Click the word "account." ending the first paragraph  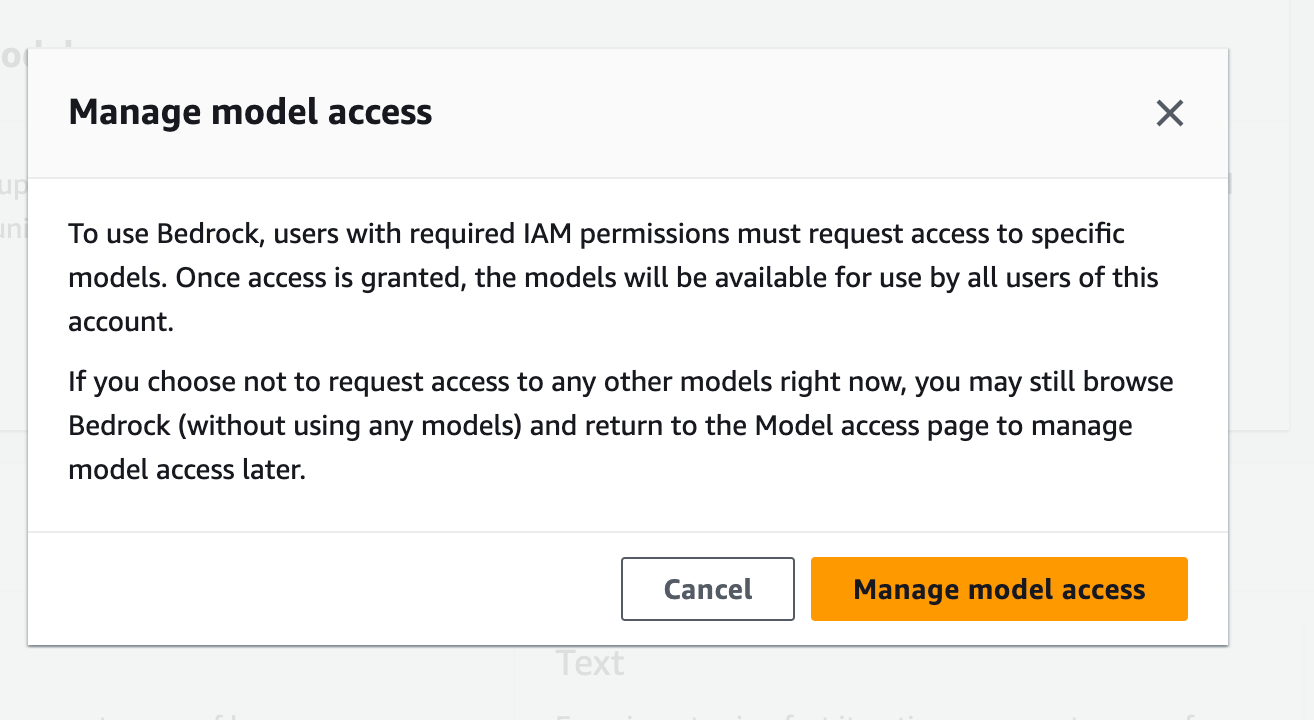coord(121,322)
